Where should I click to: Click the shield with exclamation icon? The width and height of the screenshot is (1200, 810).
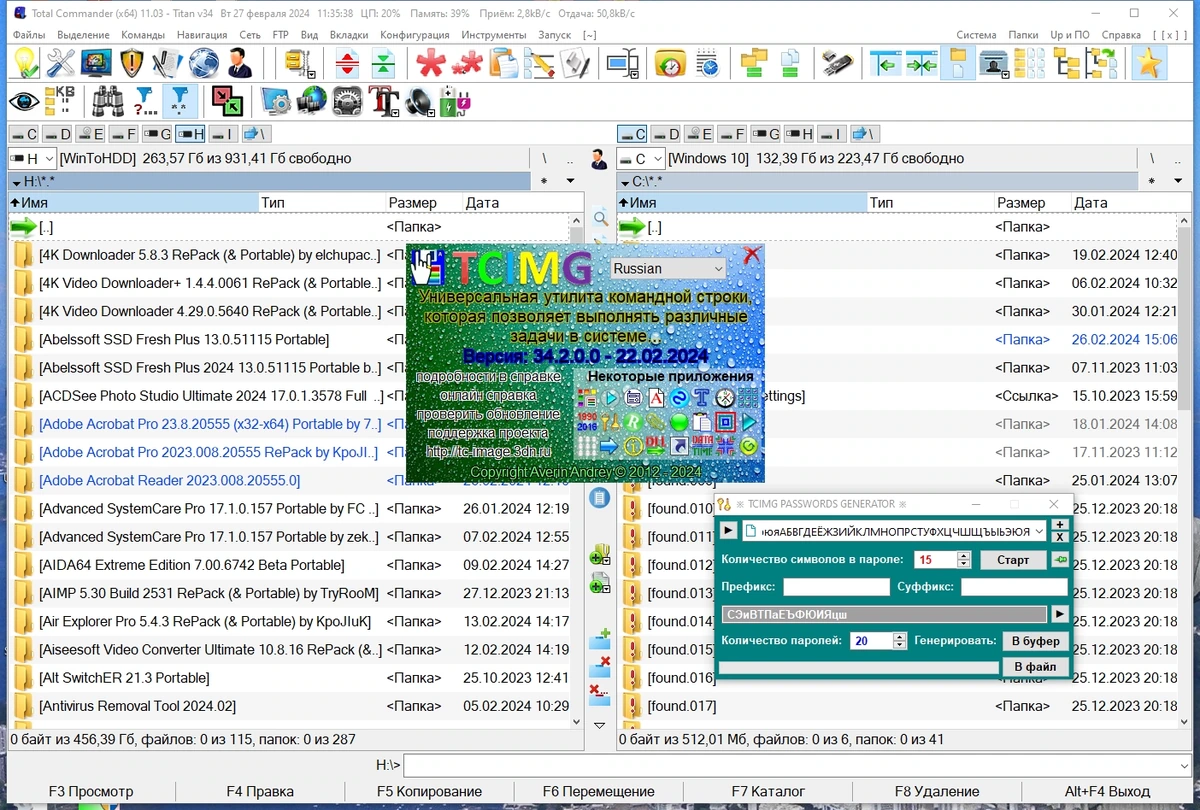pyautogui.click(x=132, y=63)
